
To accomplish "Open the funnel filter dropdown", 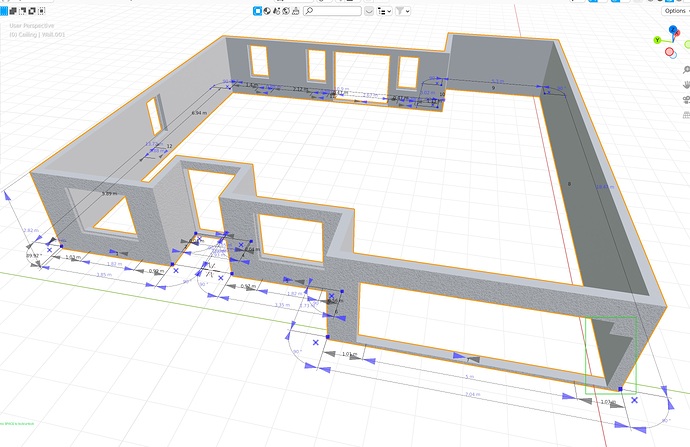I will tap(403, 11).
